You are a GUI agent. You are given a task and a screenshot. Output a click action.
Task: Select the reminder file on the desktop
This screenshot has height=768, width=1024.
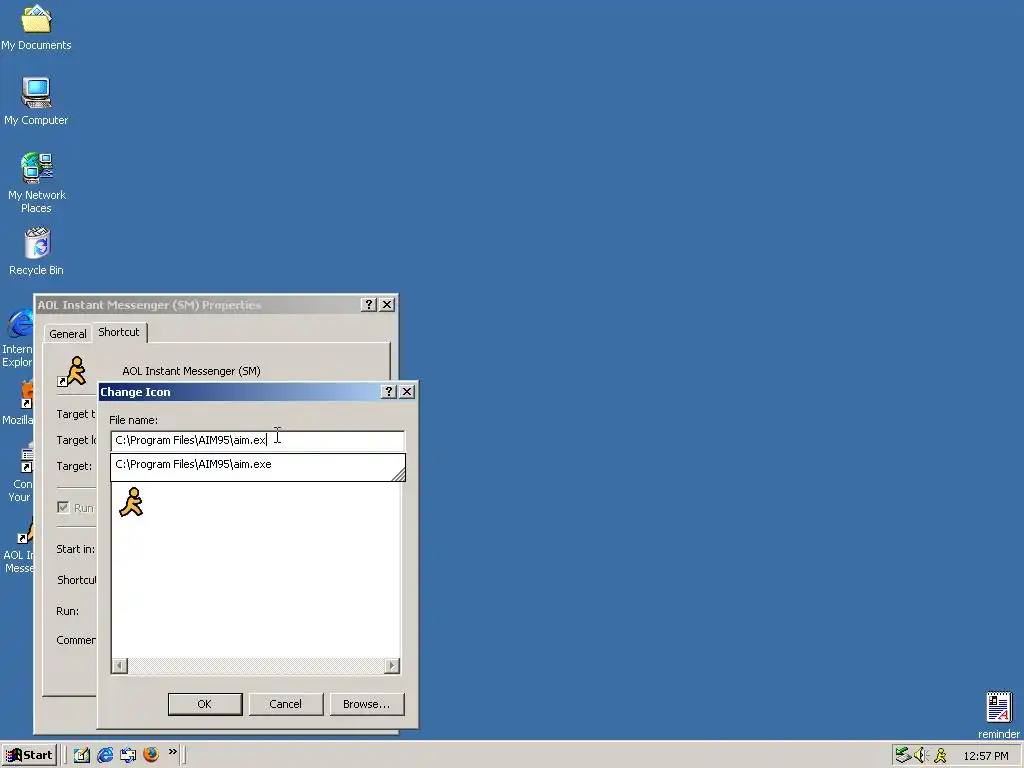(999, 716)
